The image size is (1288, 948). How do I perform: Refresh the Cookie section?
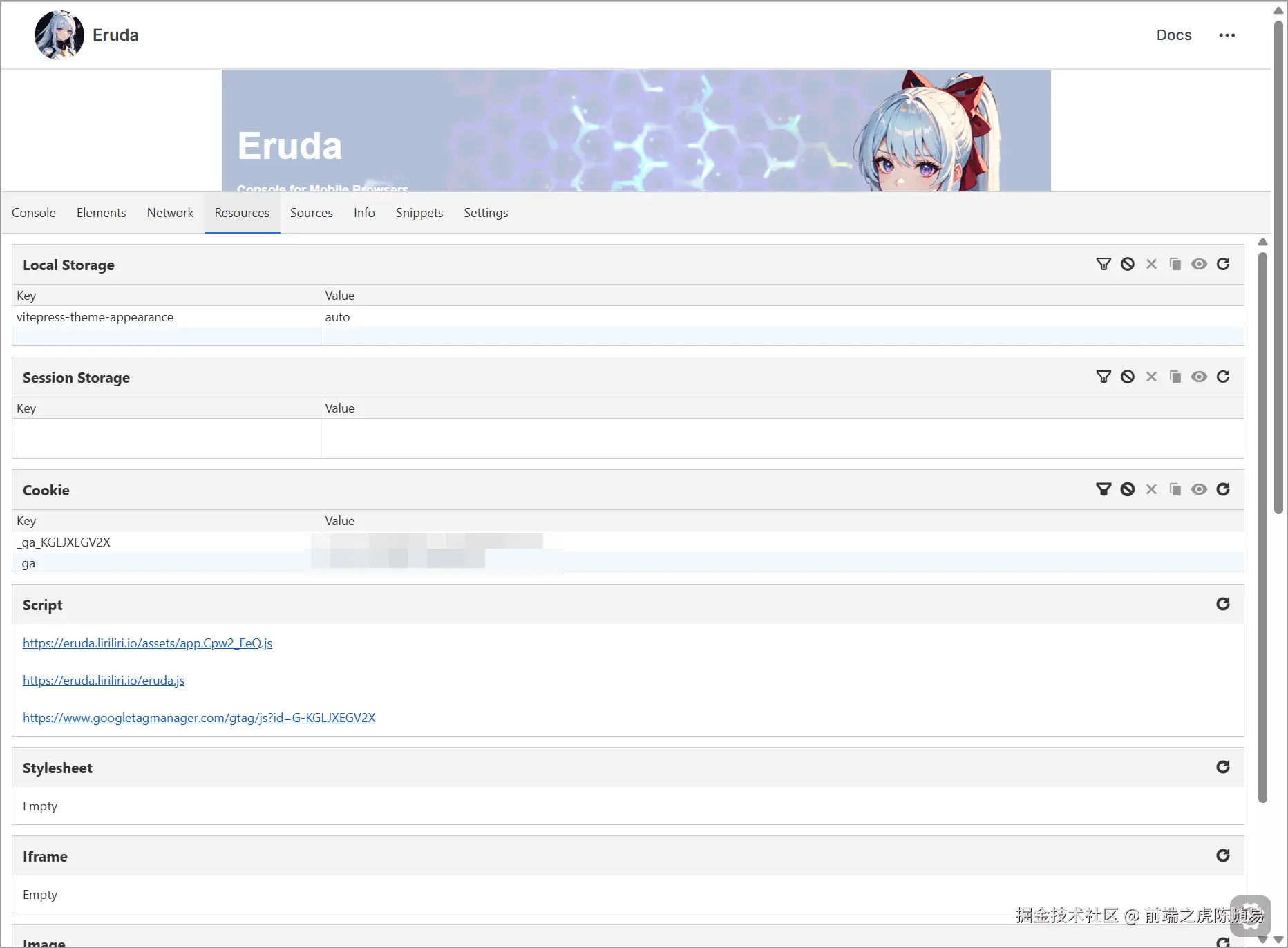coord(1223,489)
